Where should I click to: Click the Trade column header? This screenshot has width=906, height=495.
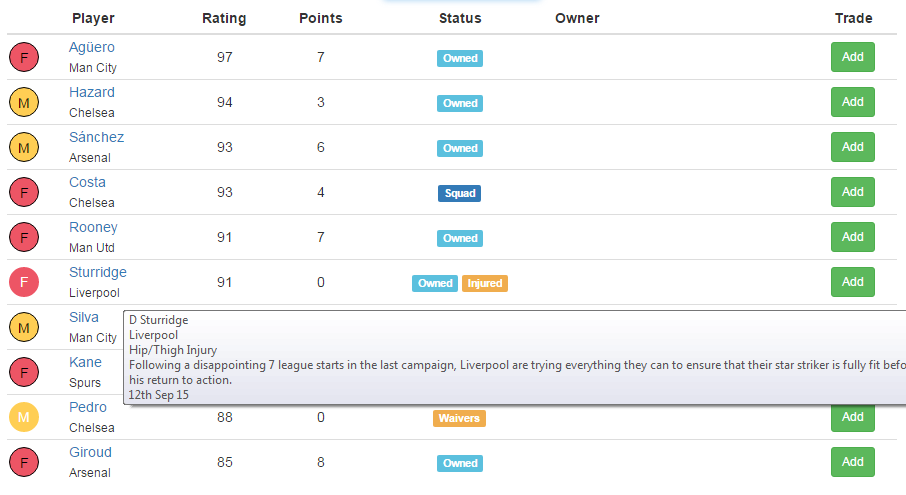point(853,18)
